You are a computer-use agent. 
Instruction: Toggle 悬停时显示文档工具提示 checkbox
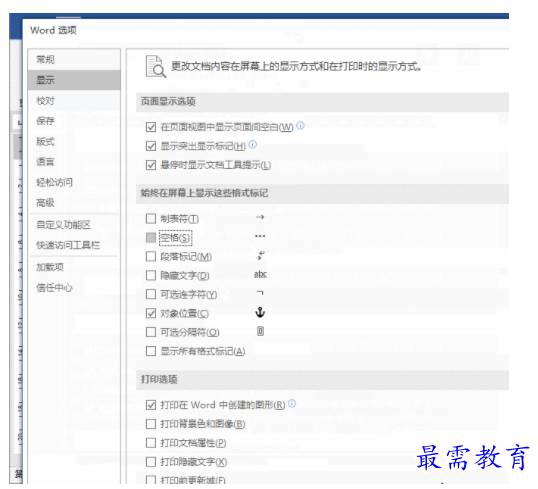tap(151, 165)
